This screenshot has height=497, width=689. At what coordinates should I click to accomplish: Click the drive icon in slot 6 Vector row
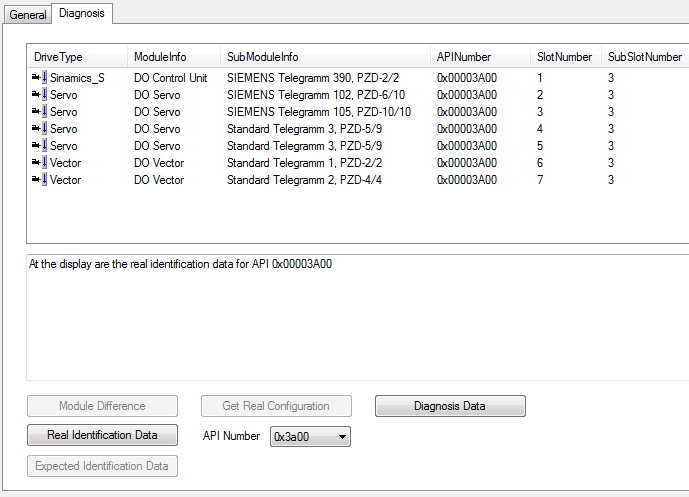point(40,163)
